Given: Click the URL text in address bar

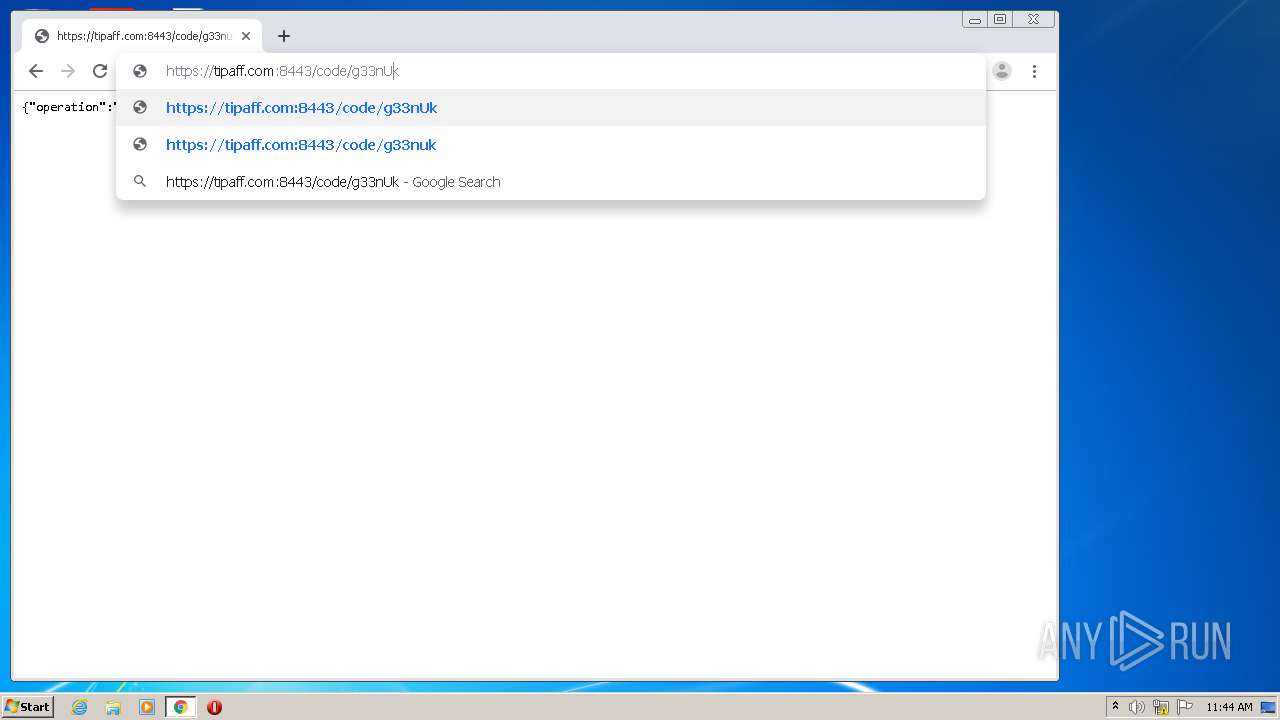Looking at the screenshot, I should [282, 71].
